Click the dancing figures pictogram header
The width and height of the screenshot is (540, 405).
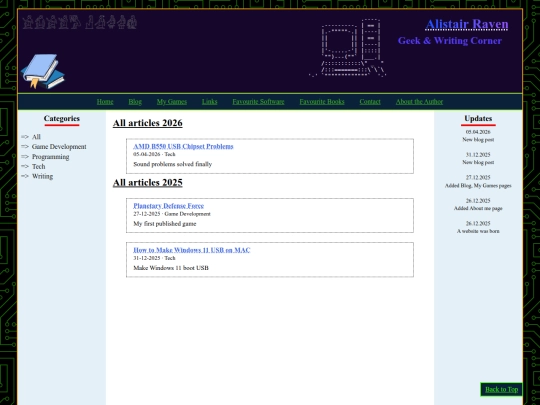[80, 22]
